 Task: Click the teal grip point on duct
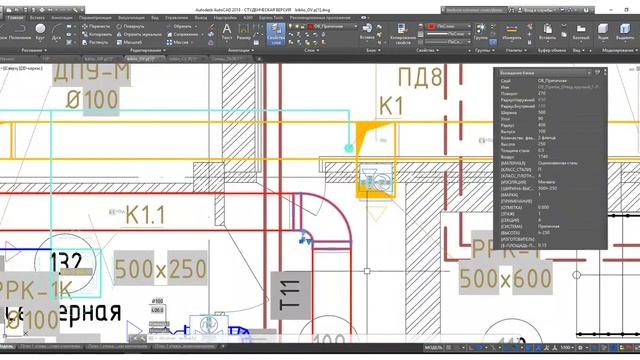coord(349,148)
